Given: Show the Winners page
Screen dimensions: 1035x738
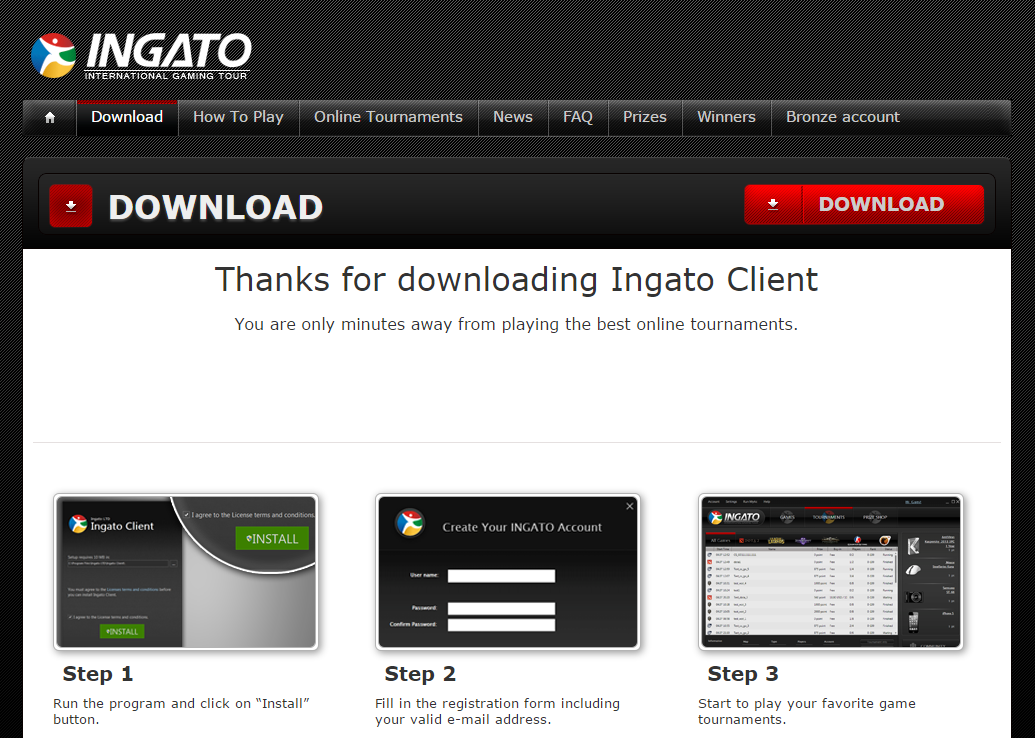Looking at the screenshot, I should click(726, 117).
